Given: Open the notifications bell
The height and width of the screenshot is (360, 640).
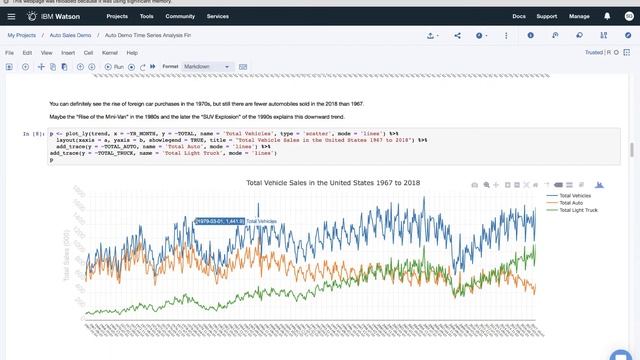Looking at the screenshot, I should pos(607,16).
